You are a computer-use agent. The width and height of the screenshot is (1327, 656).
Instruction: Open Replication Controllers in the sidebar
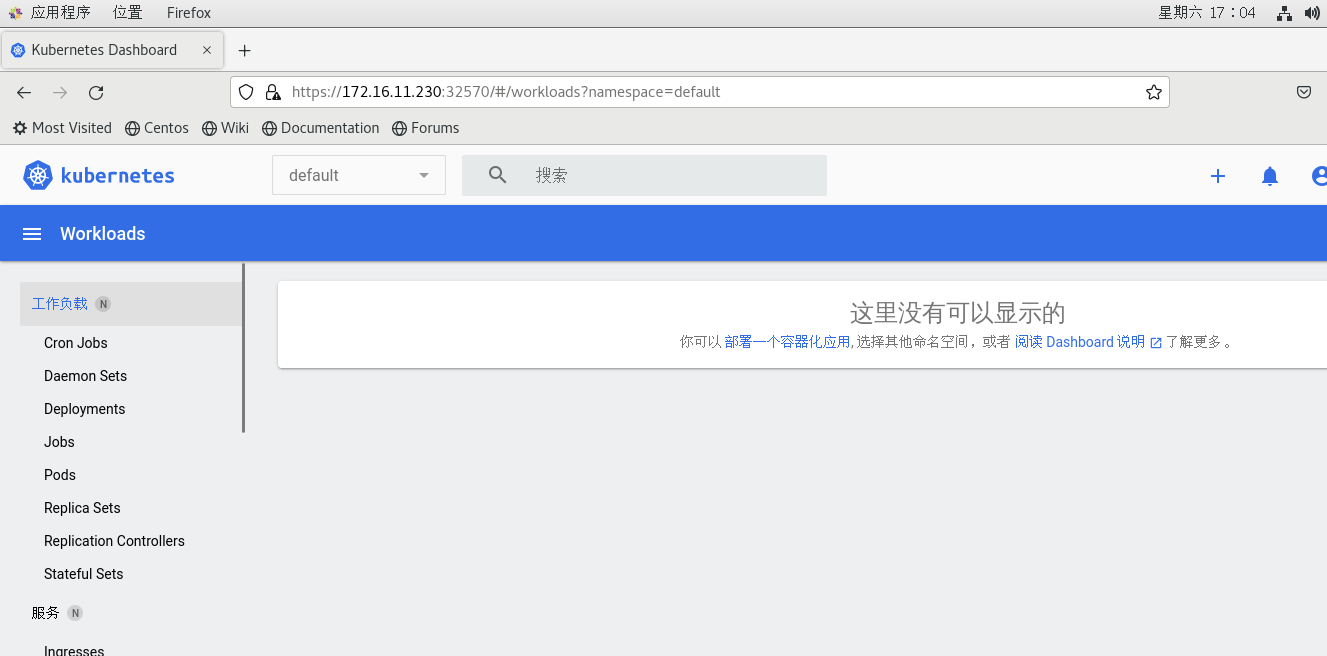point(114,541)
